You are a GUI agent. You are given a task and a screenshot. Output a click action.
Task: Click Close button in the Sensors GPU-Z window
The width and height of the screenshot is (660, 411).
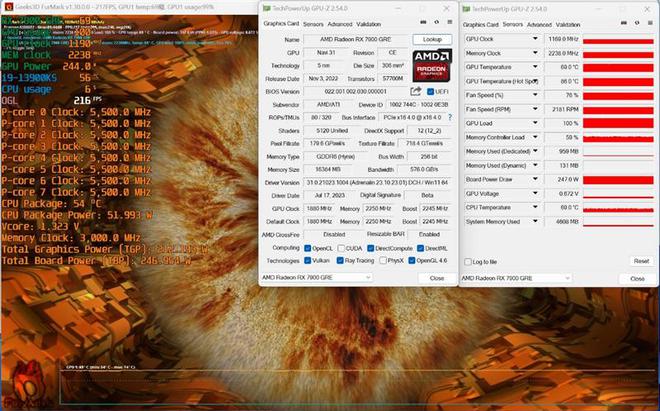[637, 279]
